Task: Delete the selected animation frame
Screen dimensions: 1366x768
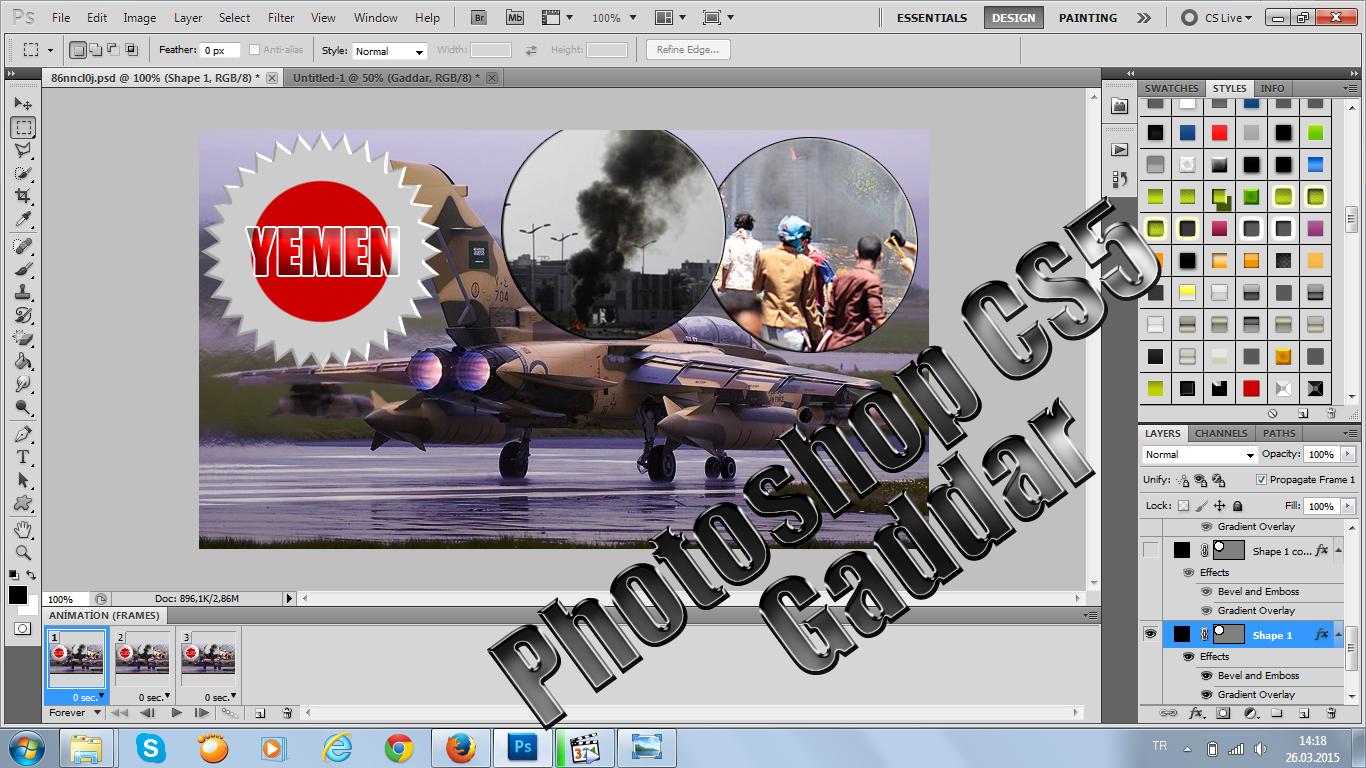Action: click(287, 713)
